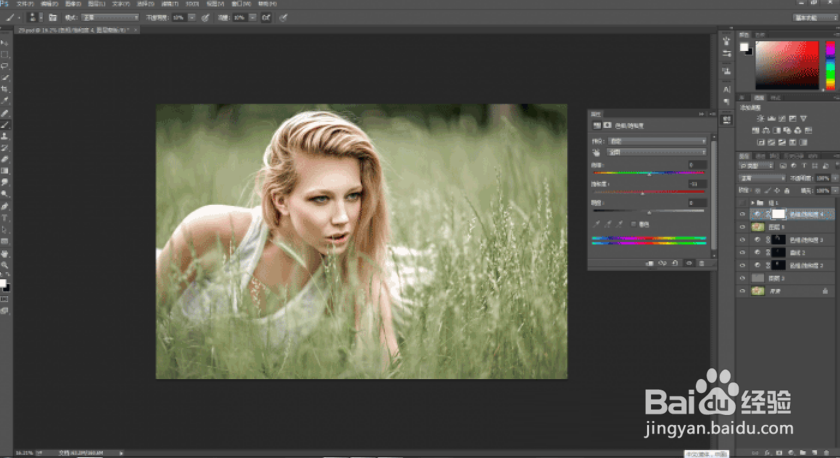Check the Colorize checkbox

click(x=633, y=224)
